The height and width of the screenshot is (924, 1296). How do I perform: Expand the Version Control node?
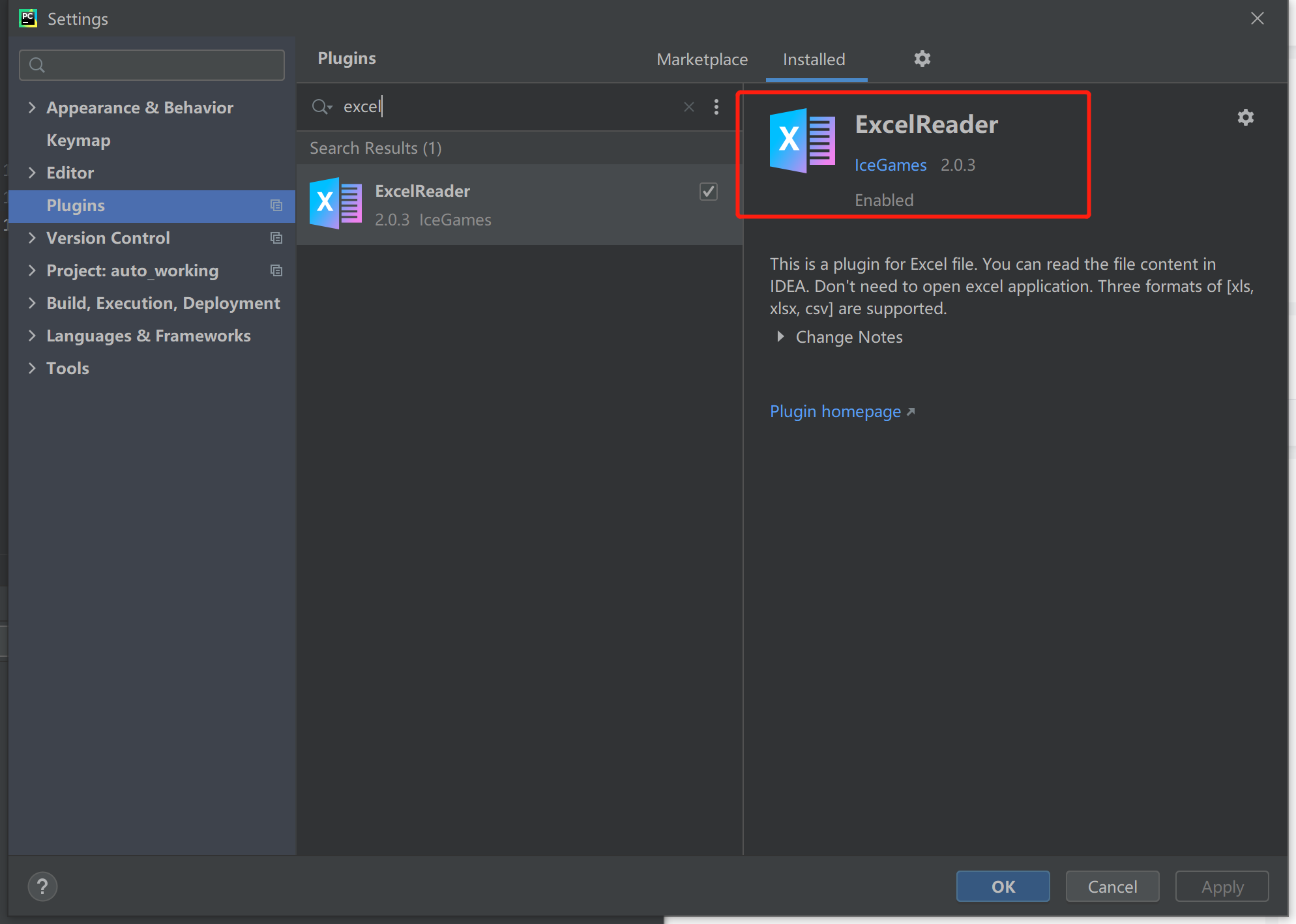[x=32, y=238]
